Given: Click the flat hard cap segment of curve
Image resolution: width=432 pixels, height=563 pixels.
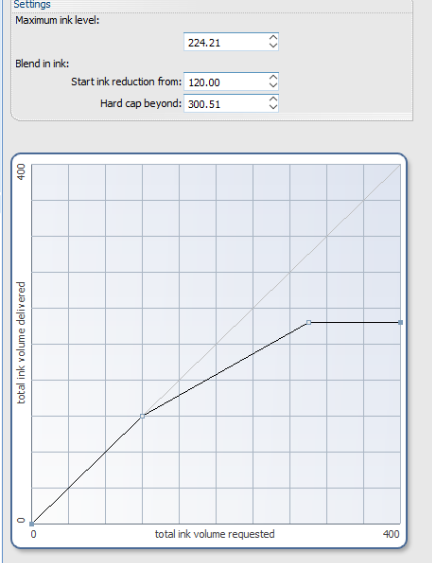Looking at the screenshot, I should coord(354,322).
